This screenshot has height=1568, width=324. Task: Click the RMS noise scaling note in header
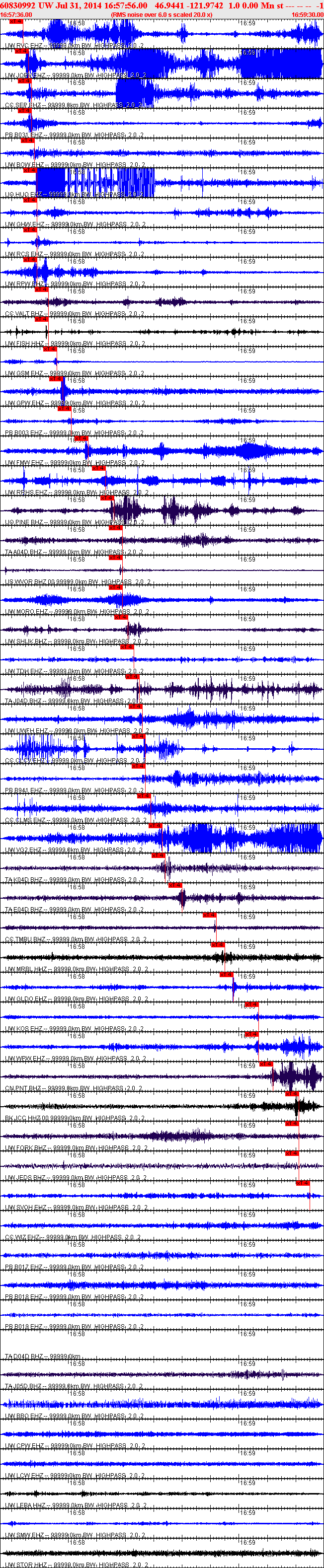(162, 14)
